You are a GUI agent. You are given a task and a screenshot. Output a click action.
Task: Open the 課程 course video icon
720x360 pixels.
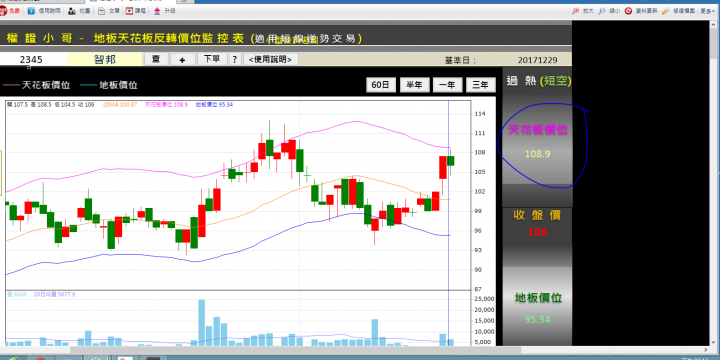[130, 11]
